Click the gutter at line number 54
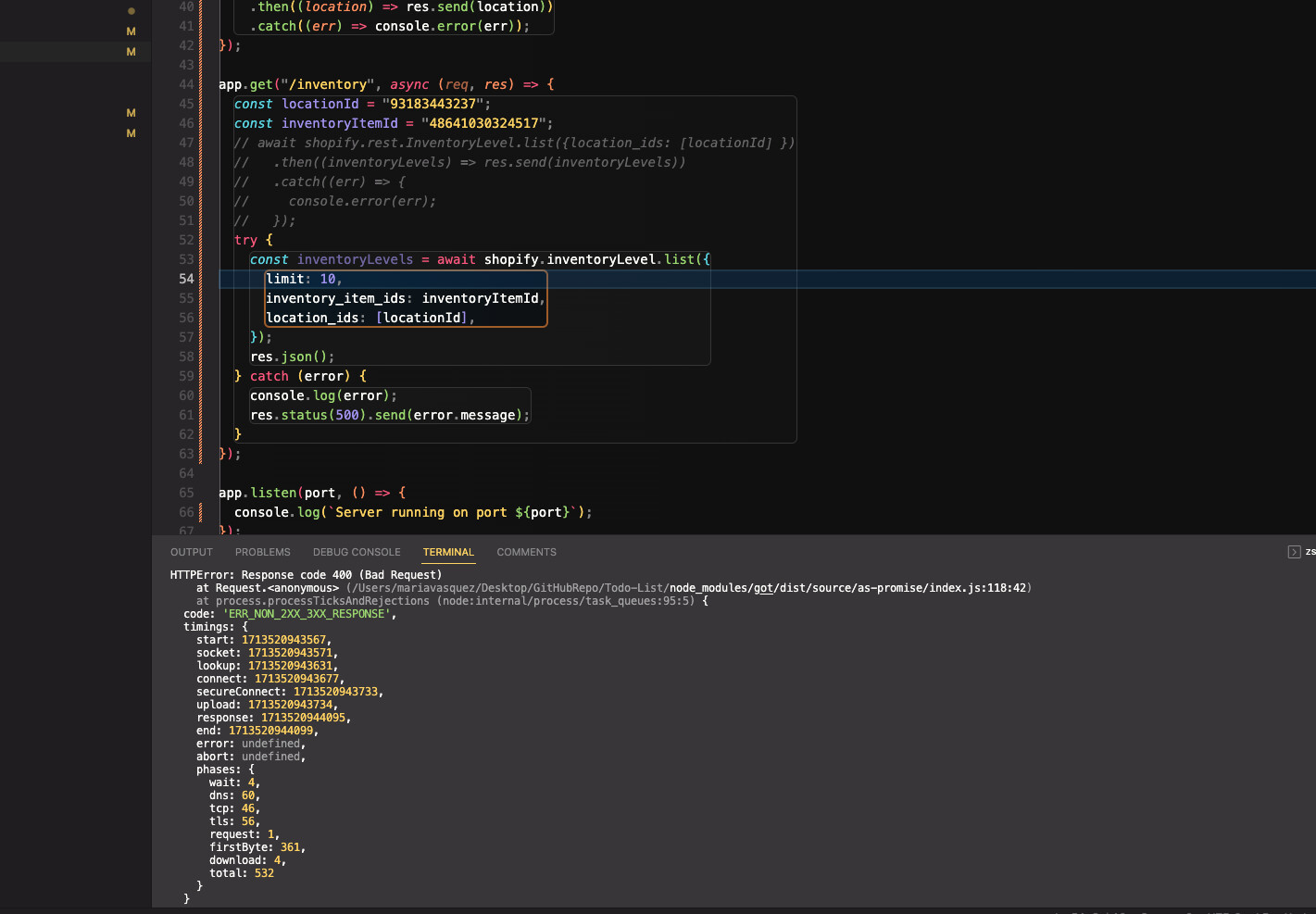 pos(186,279)
